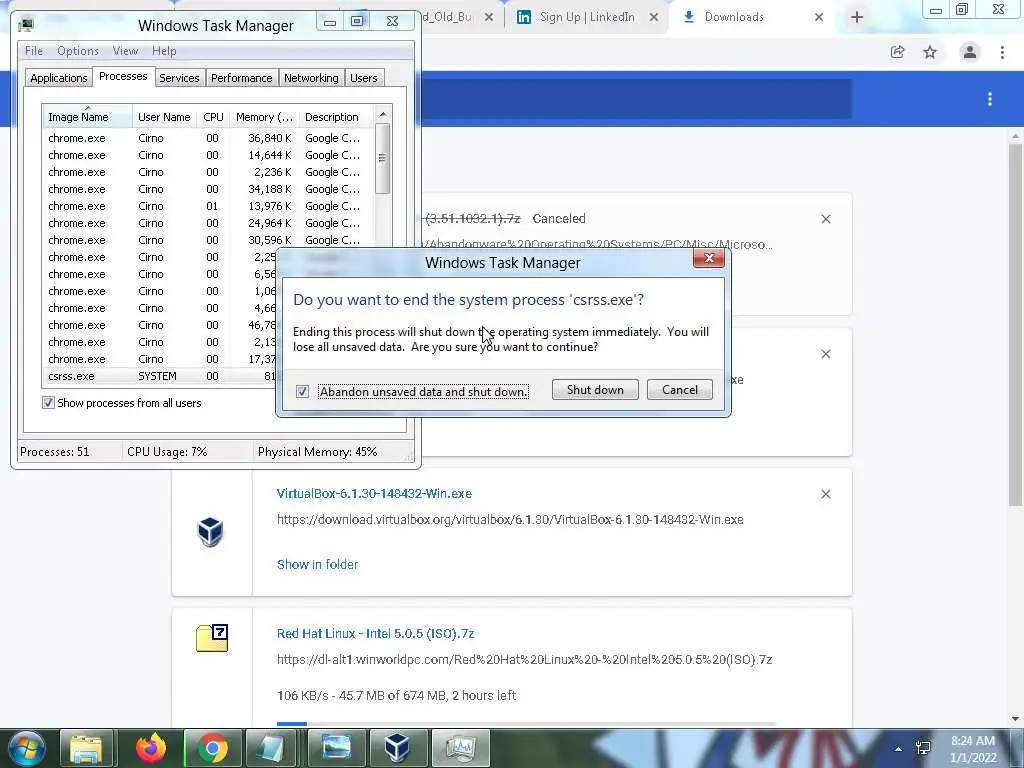This screenshot has width=1024, height=768.
Task: Open the picture viewer taskbar icon
Action: [x=336, y=748]
